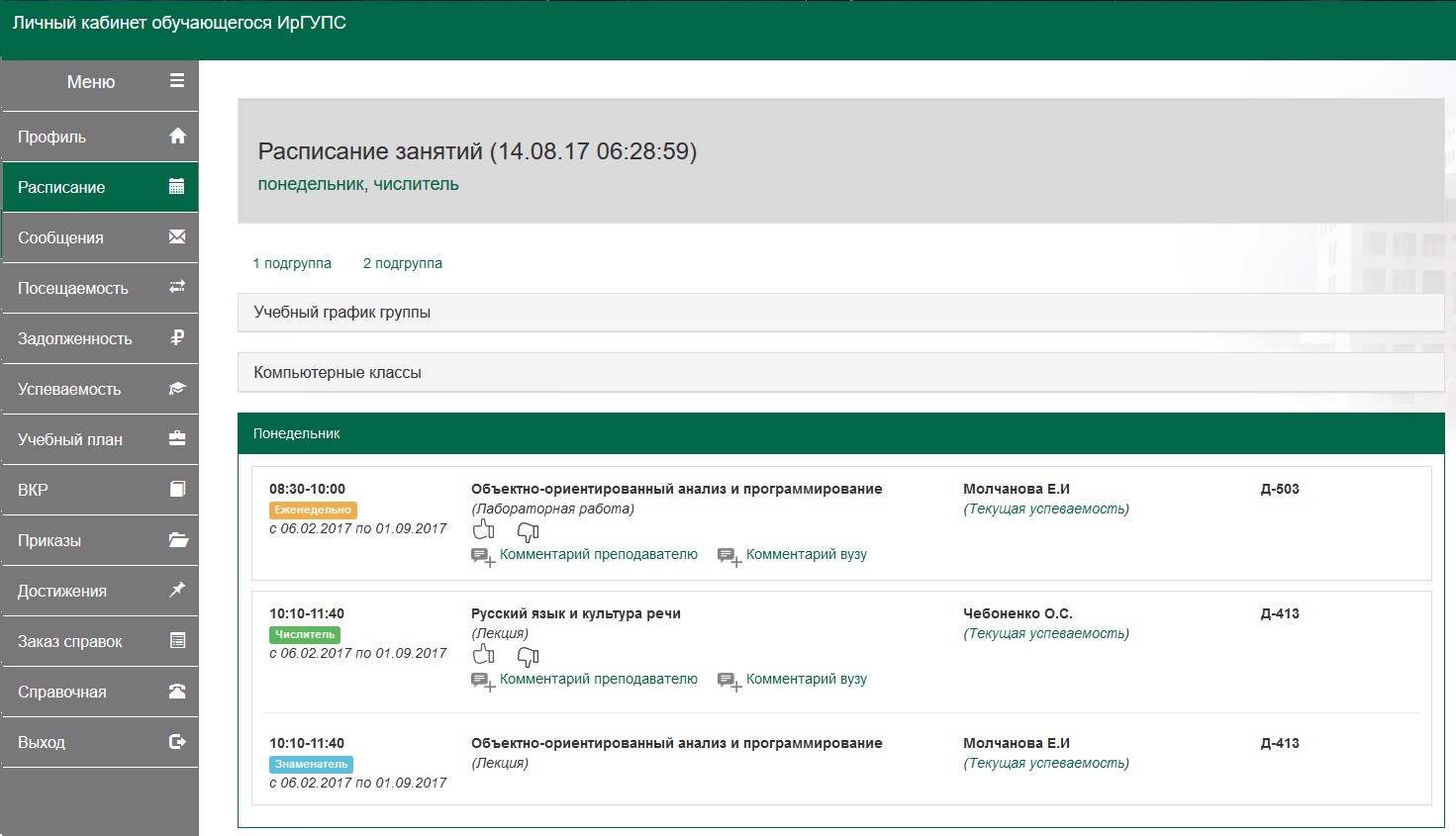The height and width of the screenshot is (836, 1456).
Task: Click the book icon beside ВКР
Action: coord(177,489)
